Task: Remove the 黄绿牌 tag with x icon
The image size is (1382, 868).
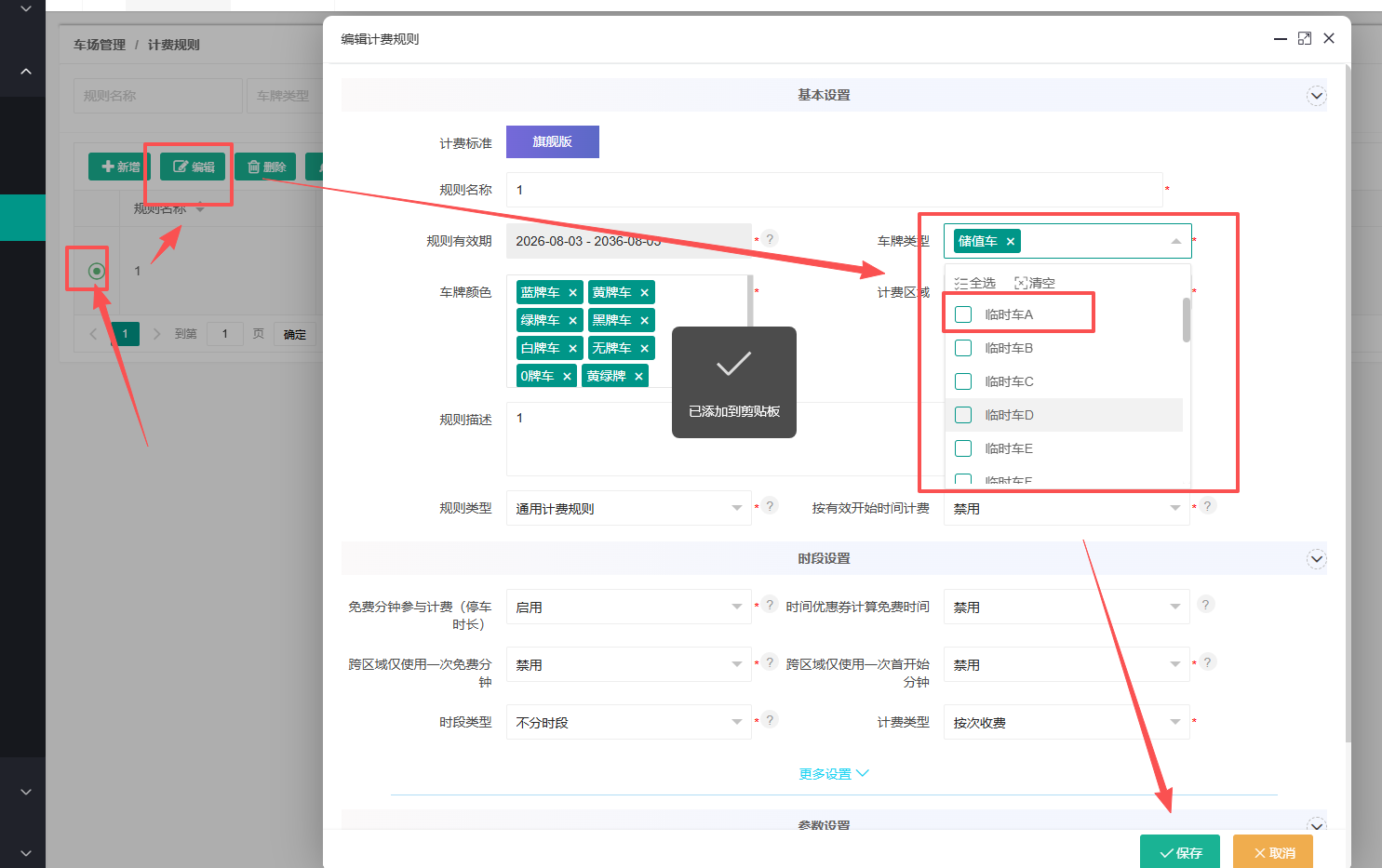Action: [638, 377]
